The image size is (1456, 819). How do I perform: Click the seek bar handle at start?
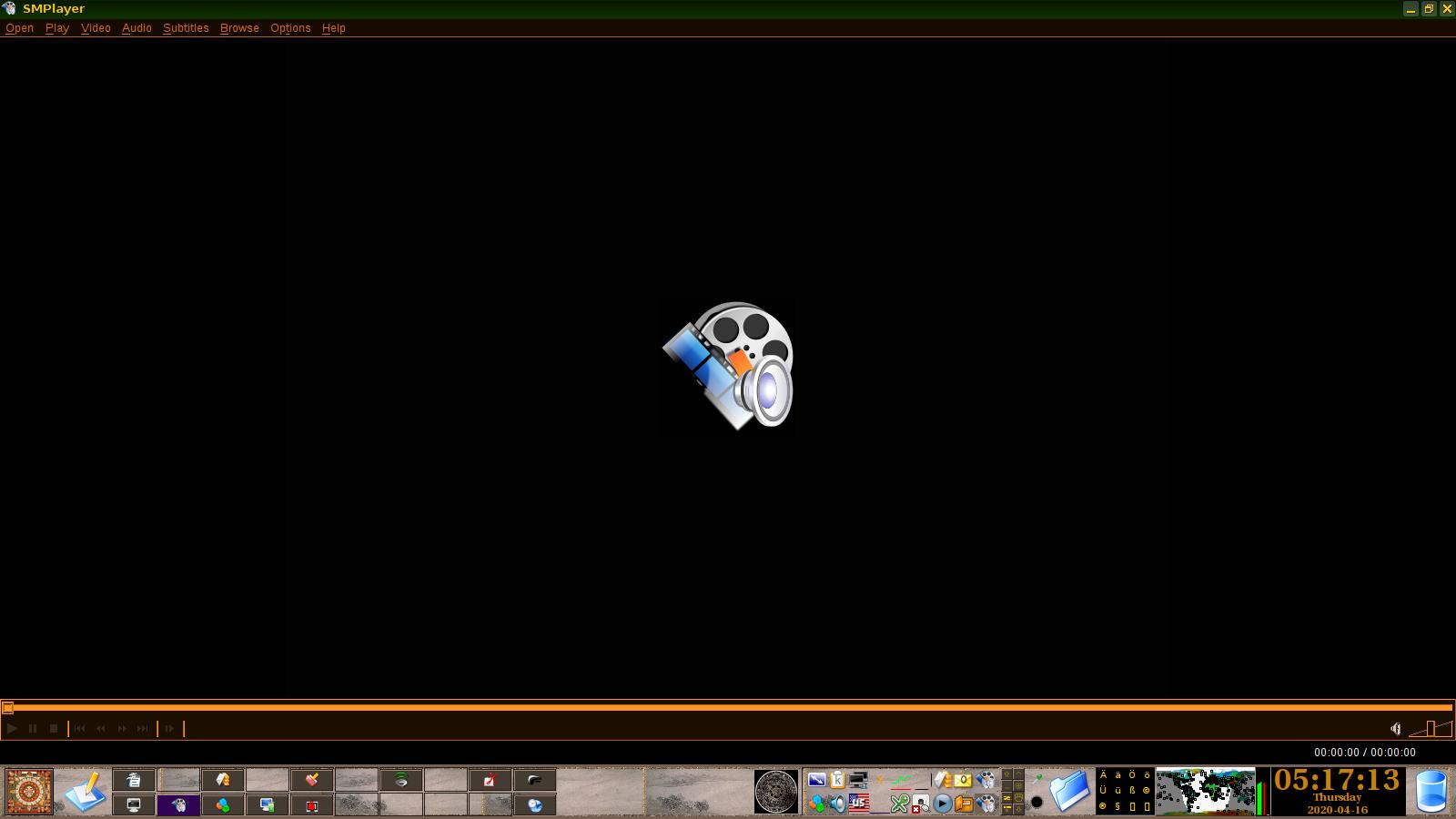tap(7, 707)
